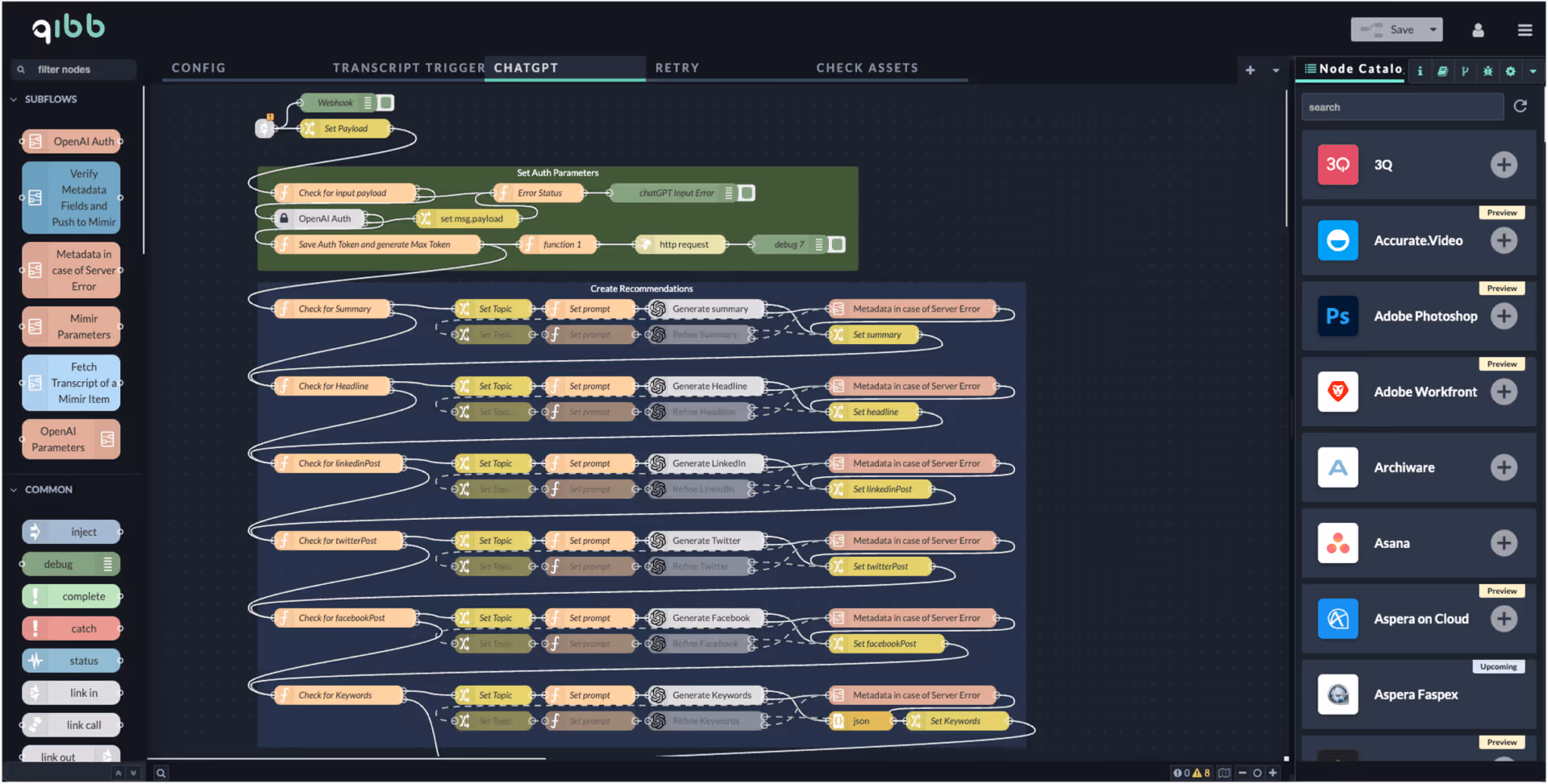This screenshot has width=1548, height=784.
Task: Add Asana node with plus icon
Action: [x=1504, y=544]
